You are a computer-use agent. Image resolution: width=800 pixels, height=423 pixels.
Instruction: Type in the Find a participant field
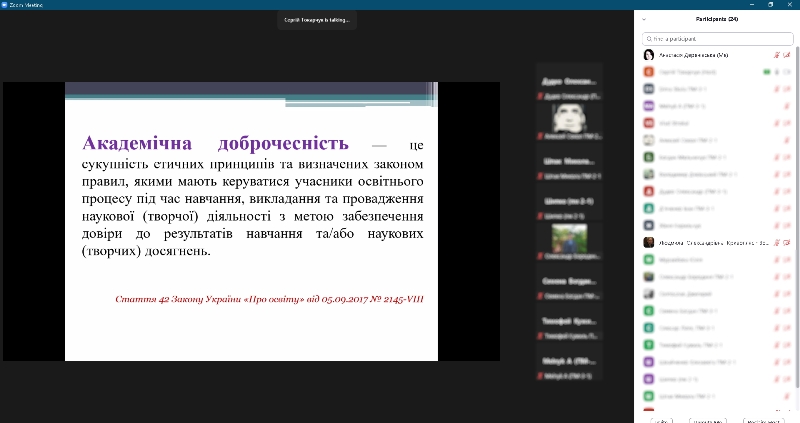(x=717, y=39)
